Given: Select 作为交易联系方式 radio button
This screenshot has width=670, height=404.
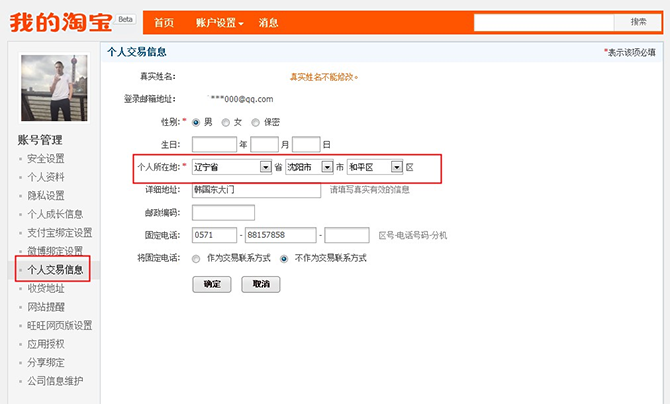Looking at the screenshot, I should (x=196, y=259).
